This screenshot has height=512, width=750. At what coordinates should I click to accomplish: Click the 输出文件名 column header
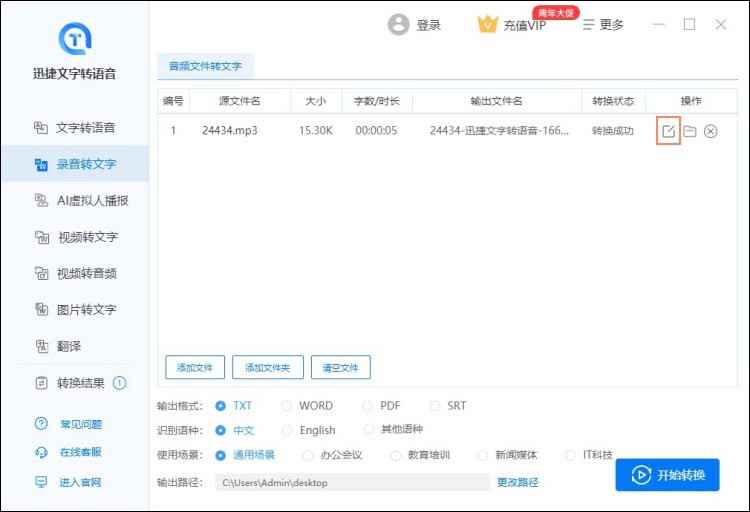pyautogui.click(x=496, y=101)
